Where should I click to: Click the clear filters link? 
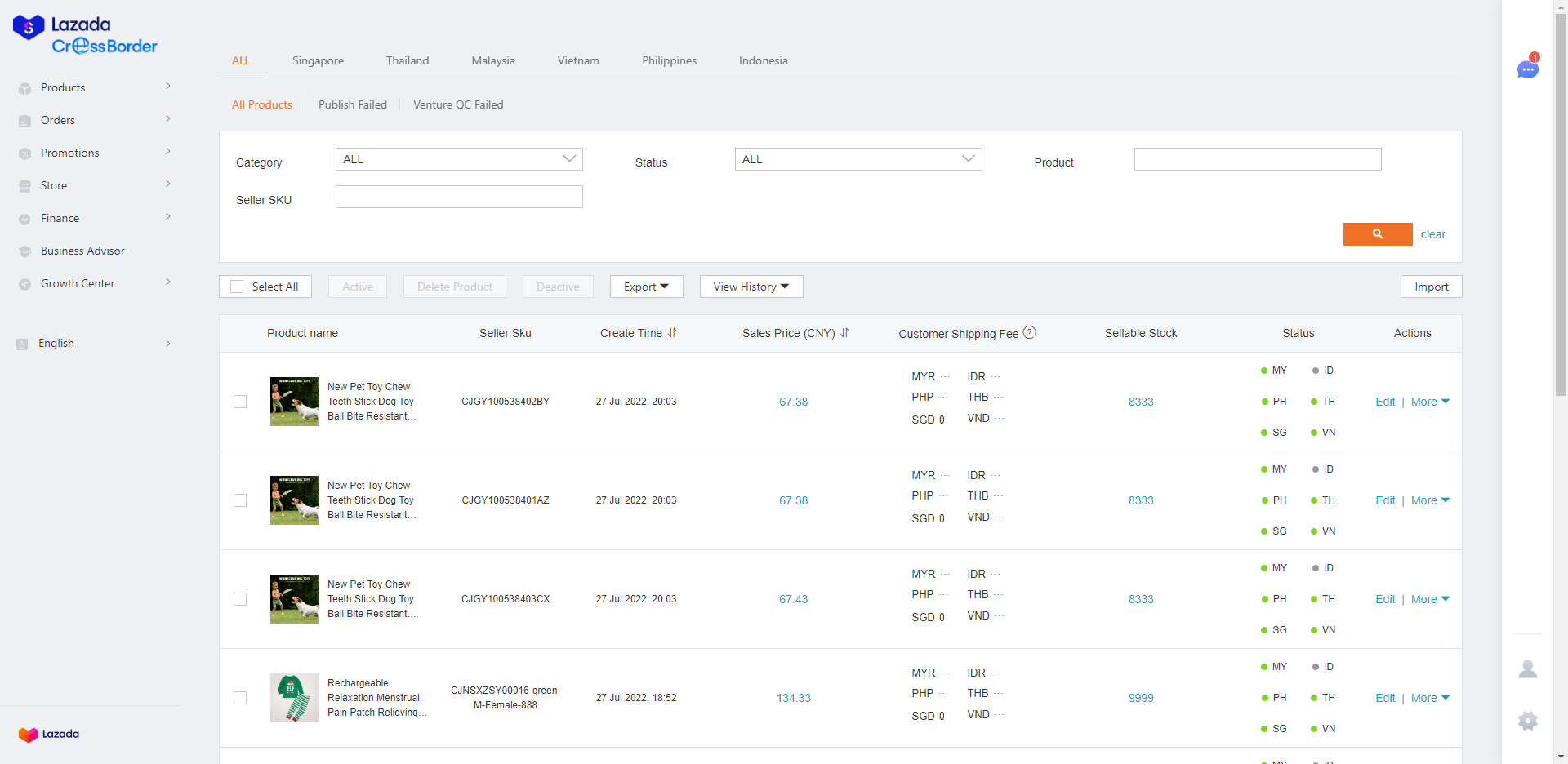coord(1432,234)
